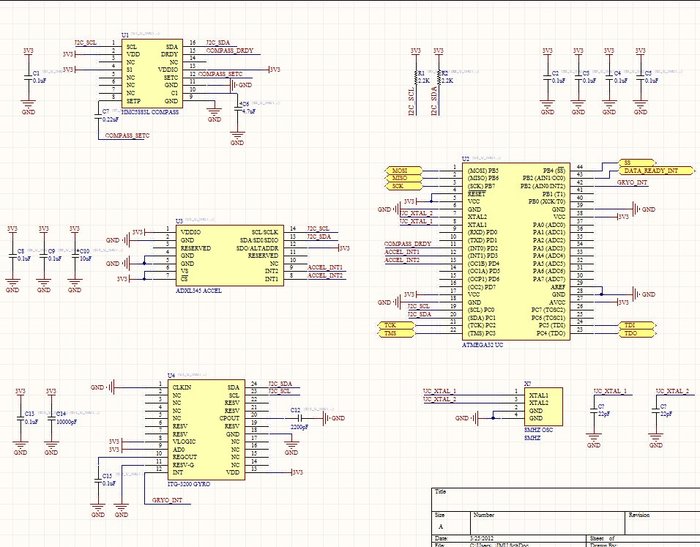This screenshot has height=547, width=700.
Task: Click the Size A cell in title block
Action: [451, 523]
